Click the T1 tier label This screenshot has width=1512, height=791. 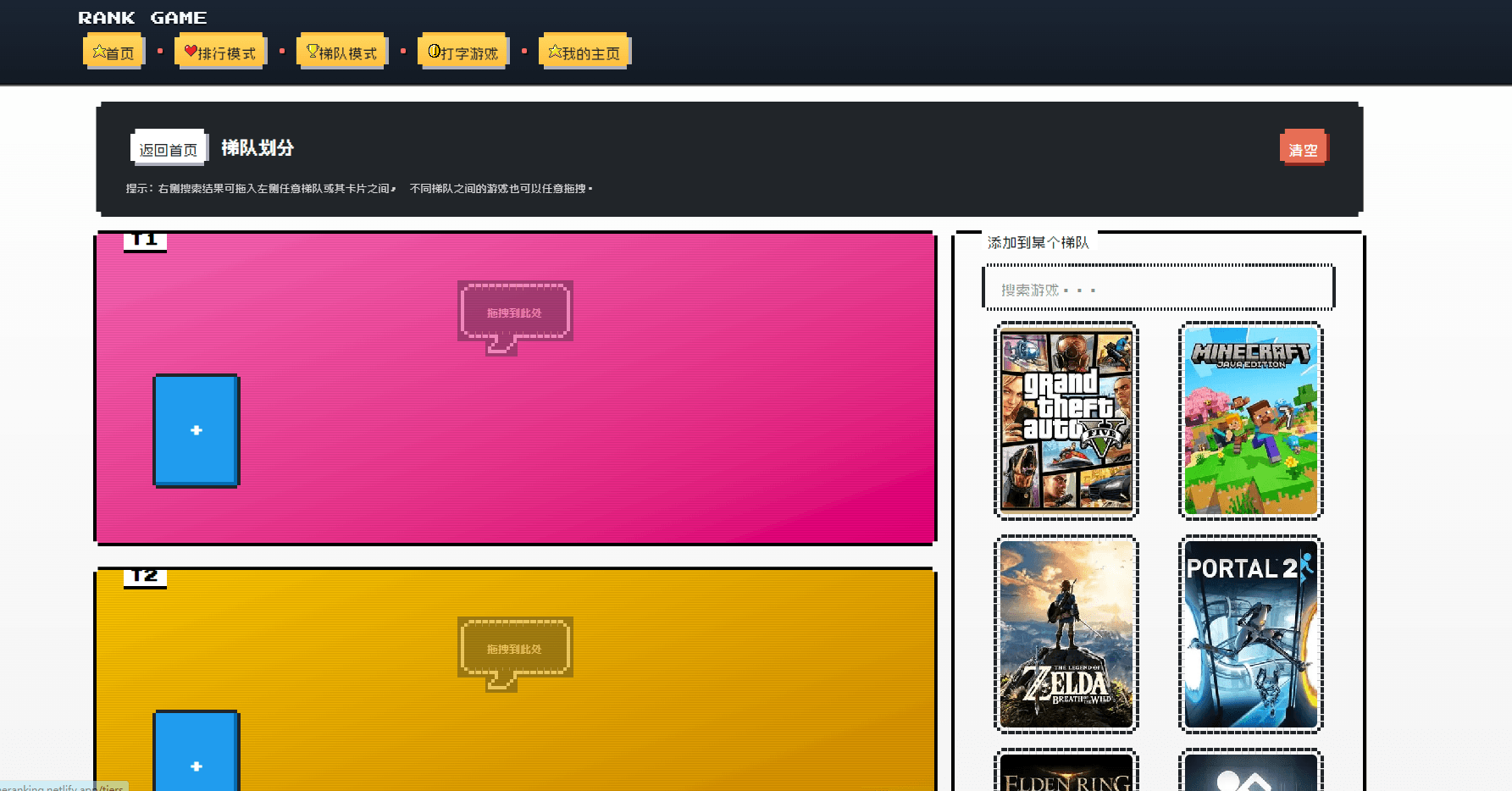[x=145, y=241]
